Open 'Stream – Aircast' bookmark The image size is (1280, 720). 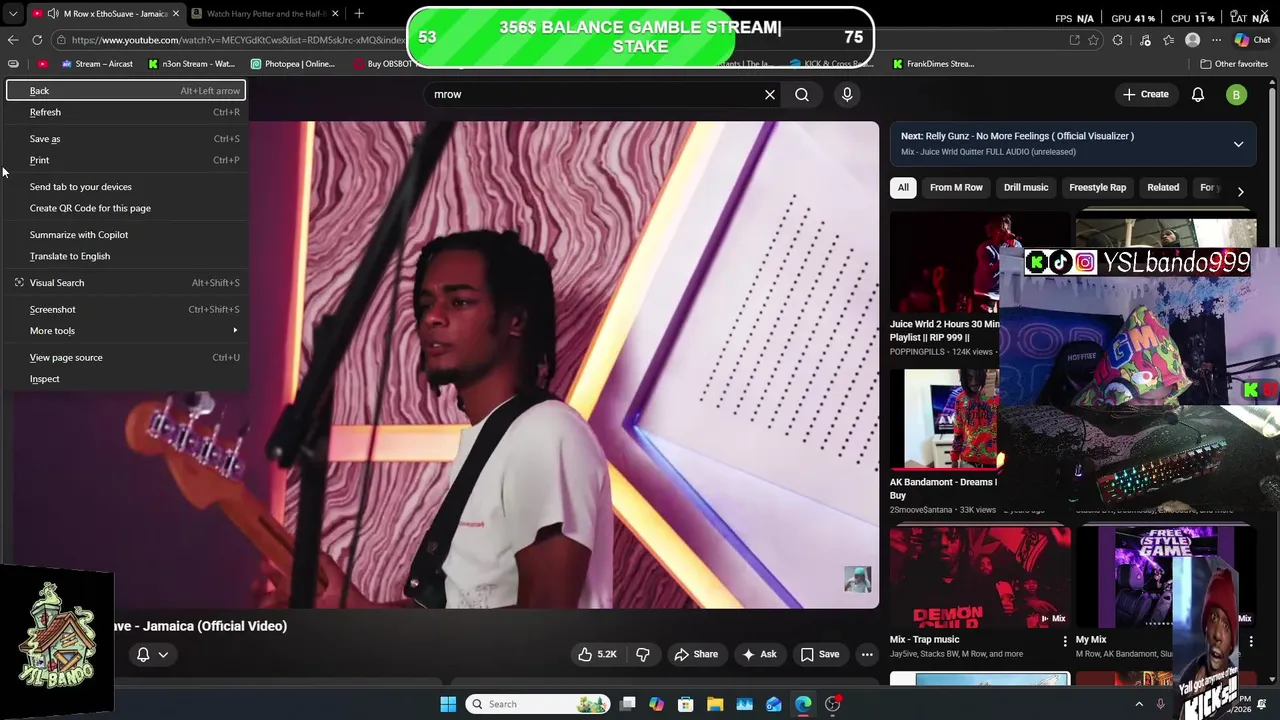click(97, 64)
